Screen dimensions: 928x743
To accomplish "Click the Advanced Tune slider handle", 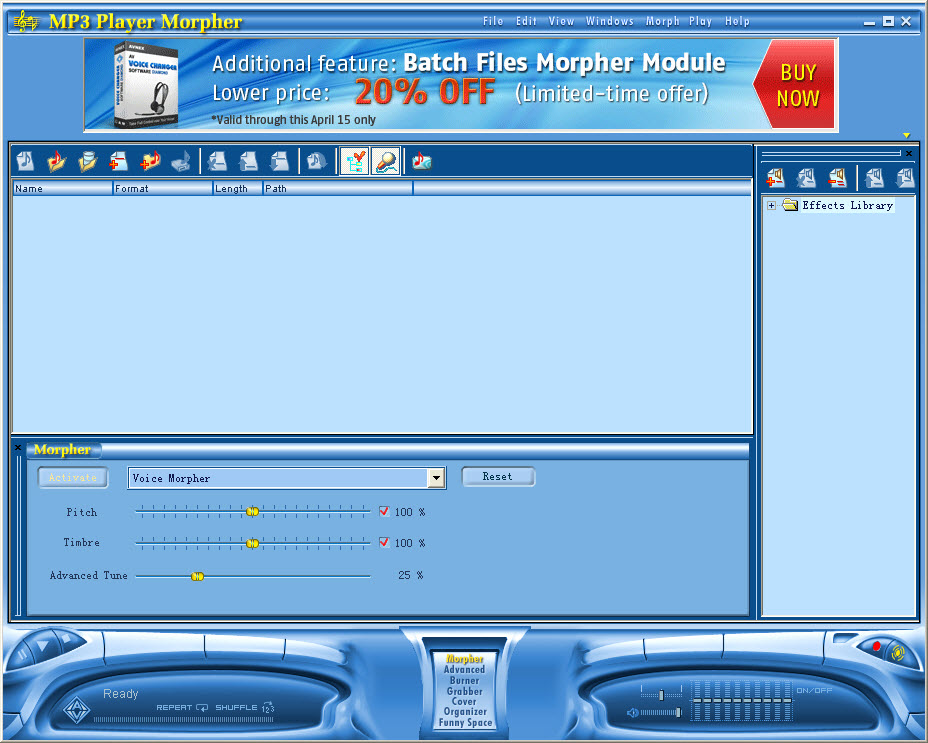I will 197,576.
